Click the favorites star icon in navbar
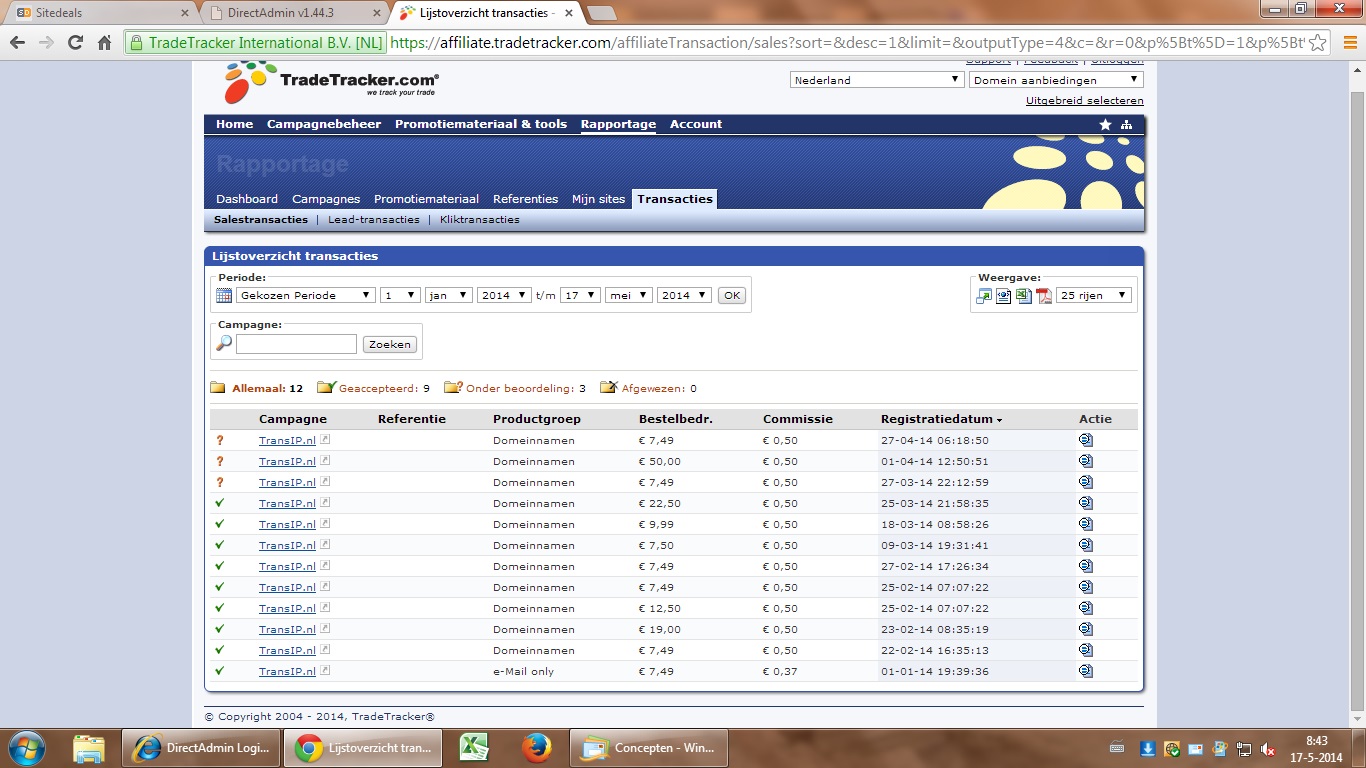Image resolution: width=1366 pixels, height=768 pixels. click(x=1105, y=124)
